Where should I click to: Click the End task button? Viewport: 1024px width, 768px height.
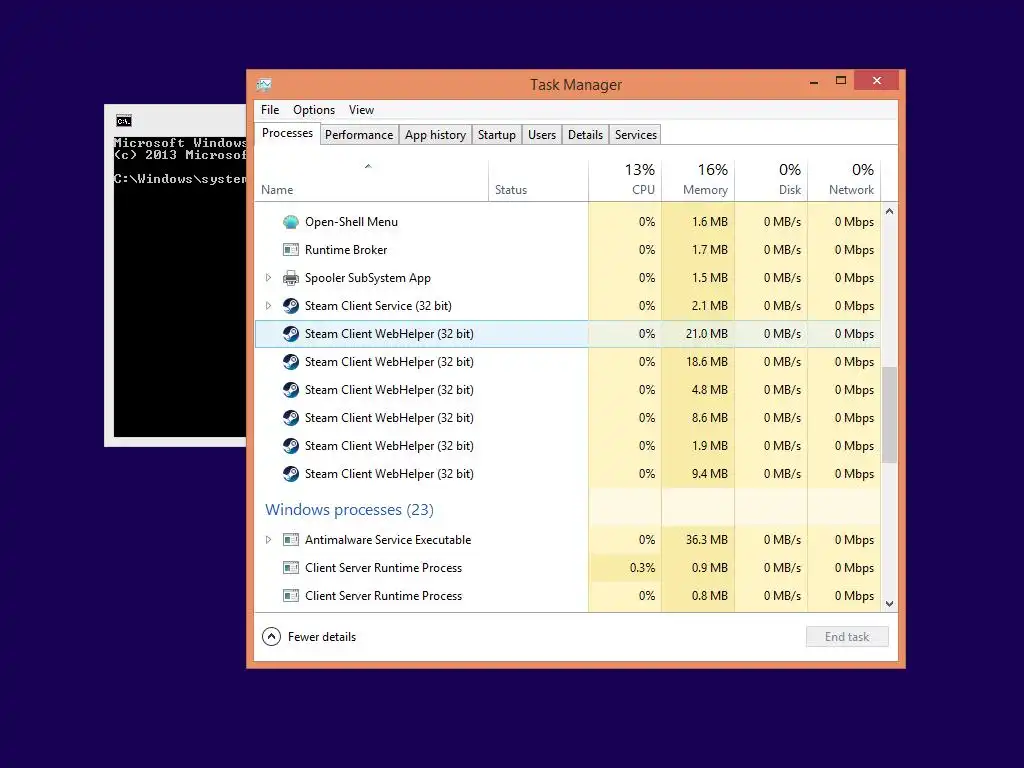(847, 637)
